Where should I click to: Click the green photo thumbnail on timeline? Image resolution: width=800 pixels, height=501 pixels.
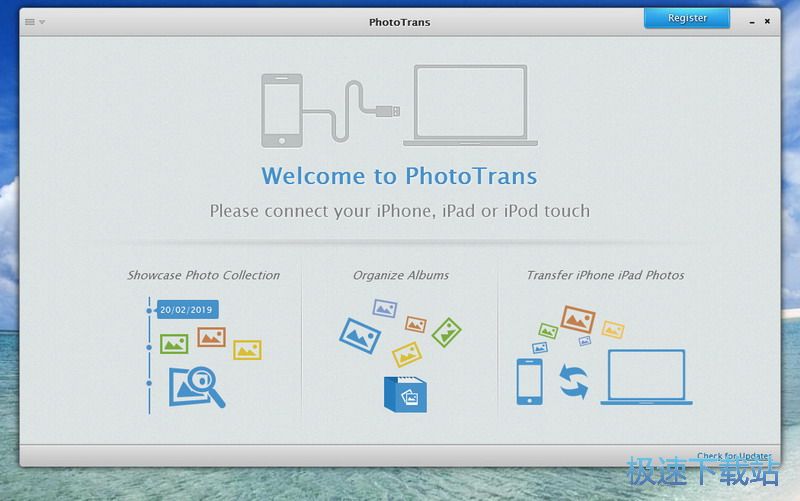(x=175, y=343)
